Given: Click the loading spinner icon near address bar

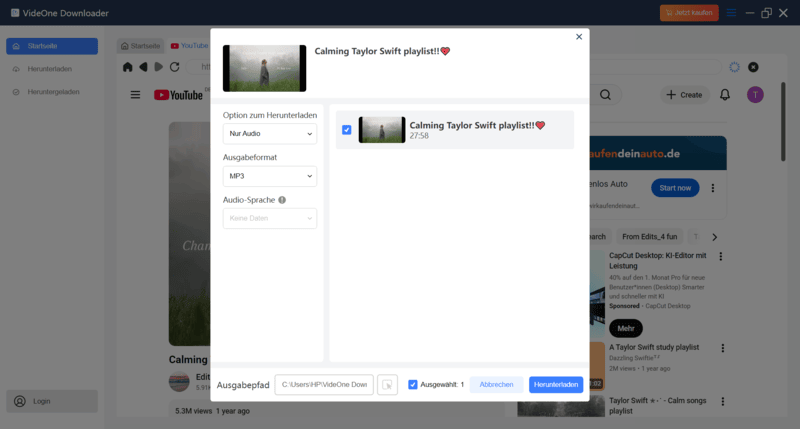Looking at the screenshot, I should click(x=734, y=67).
